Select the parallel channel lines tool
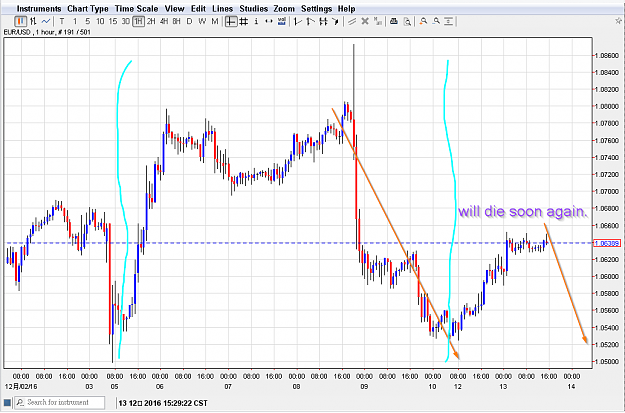 pos(352,21)
